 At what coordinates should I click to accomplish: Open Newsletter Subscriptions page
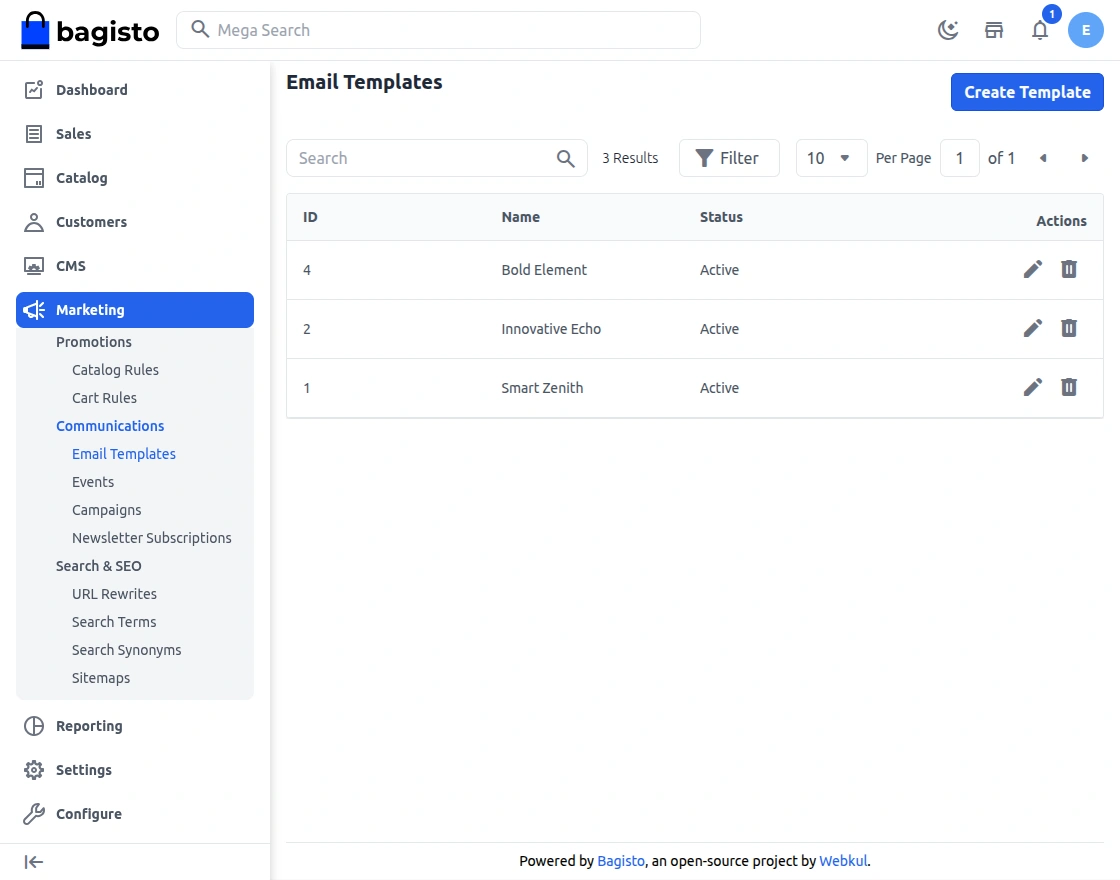(151, 538)
